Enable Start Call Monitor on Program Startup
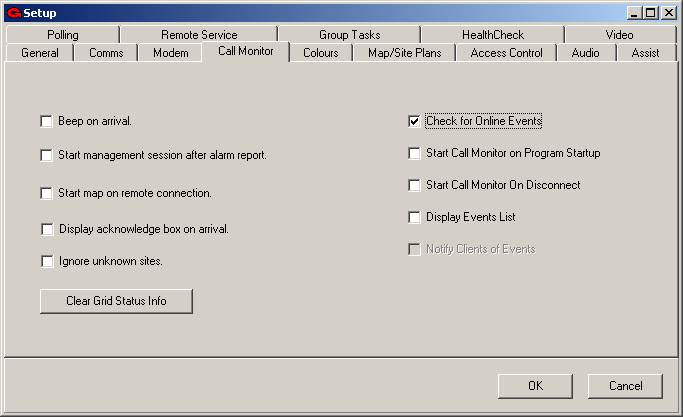Viewport: 683px width, 417px height. pos(414,154)
